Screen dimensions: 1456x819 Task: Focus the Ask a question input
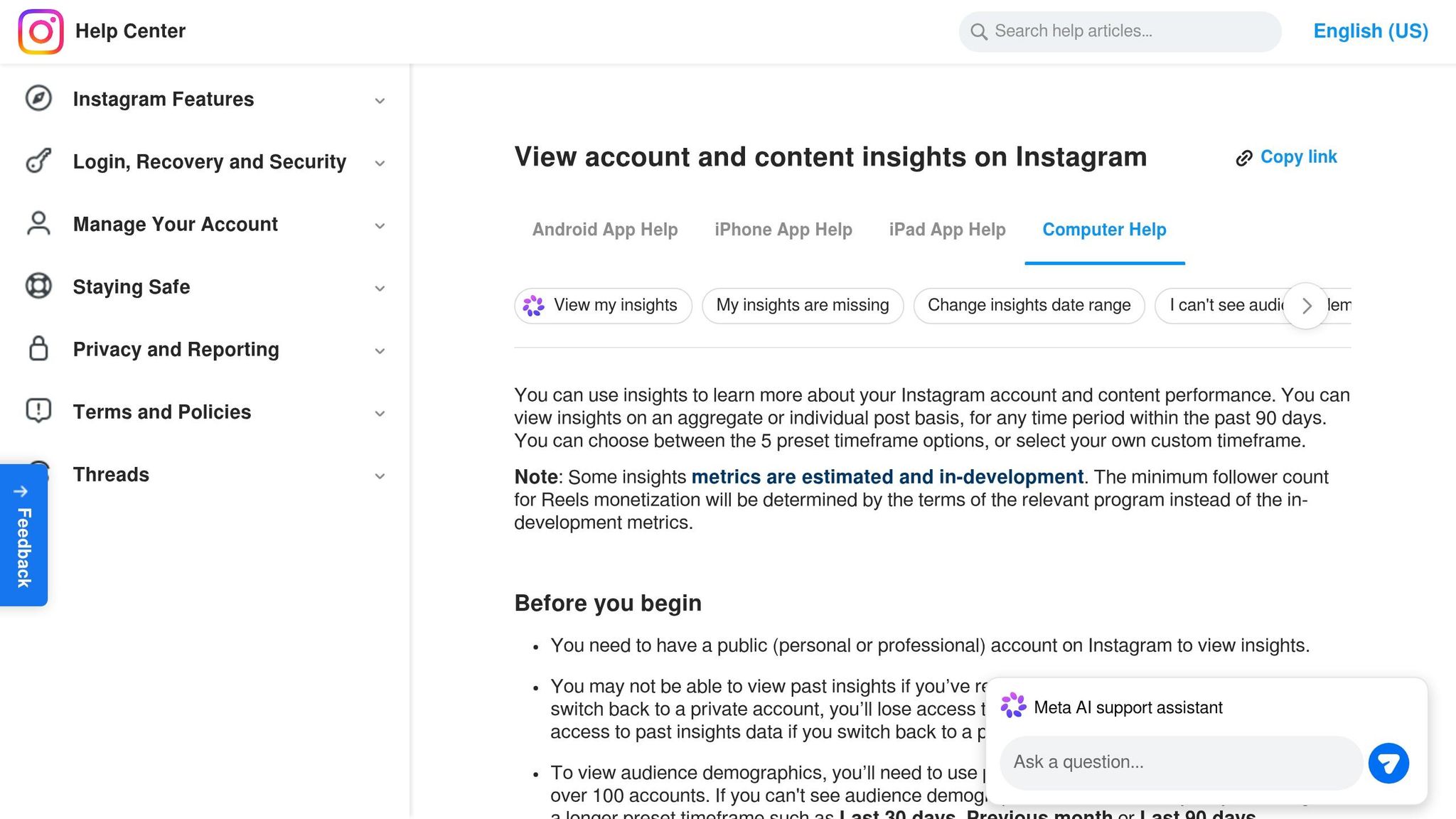tap(1180, 763)
